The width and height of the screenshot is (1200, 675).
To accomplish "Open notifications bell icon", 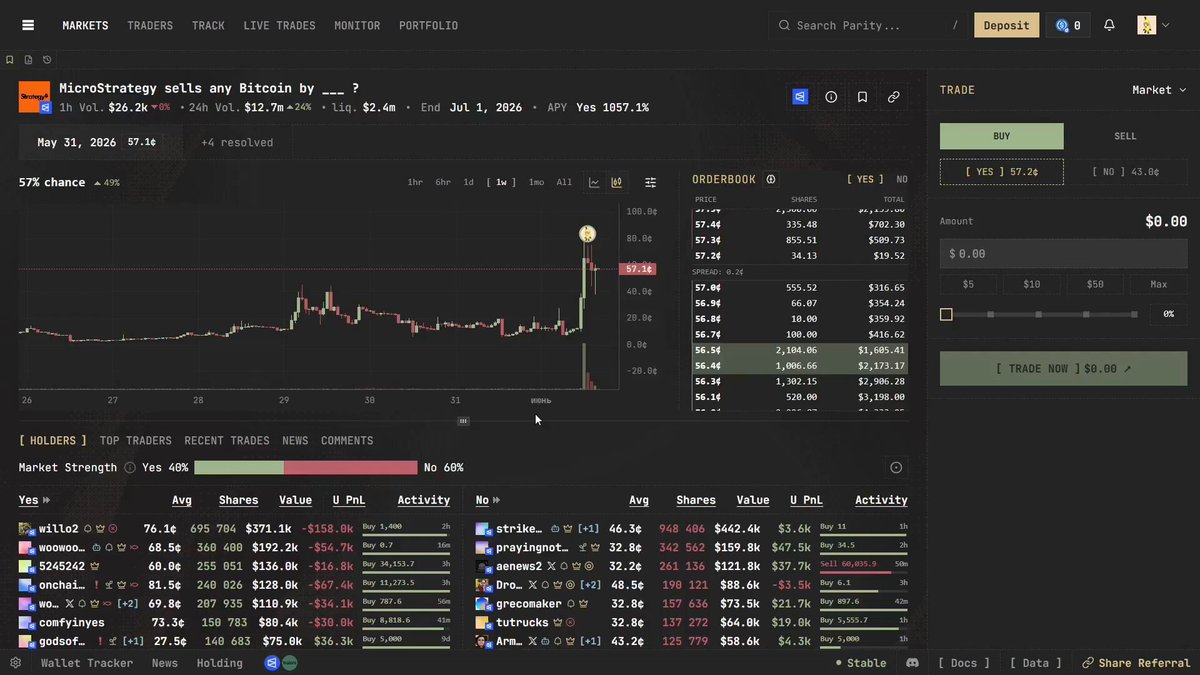I will (x=1109, y=25).
